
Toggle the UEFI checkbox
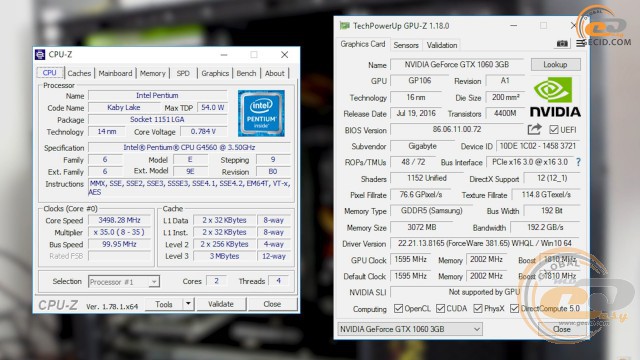tap(553, 130)
